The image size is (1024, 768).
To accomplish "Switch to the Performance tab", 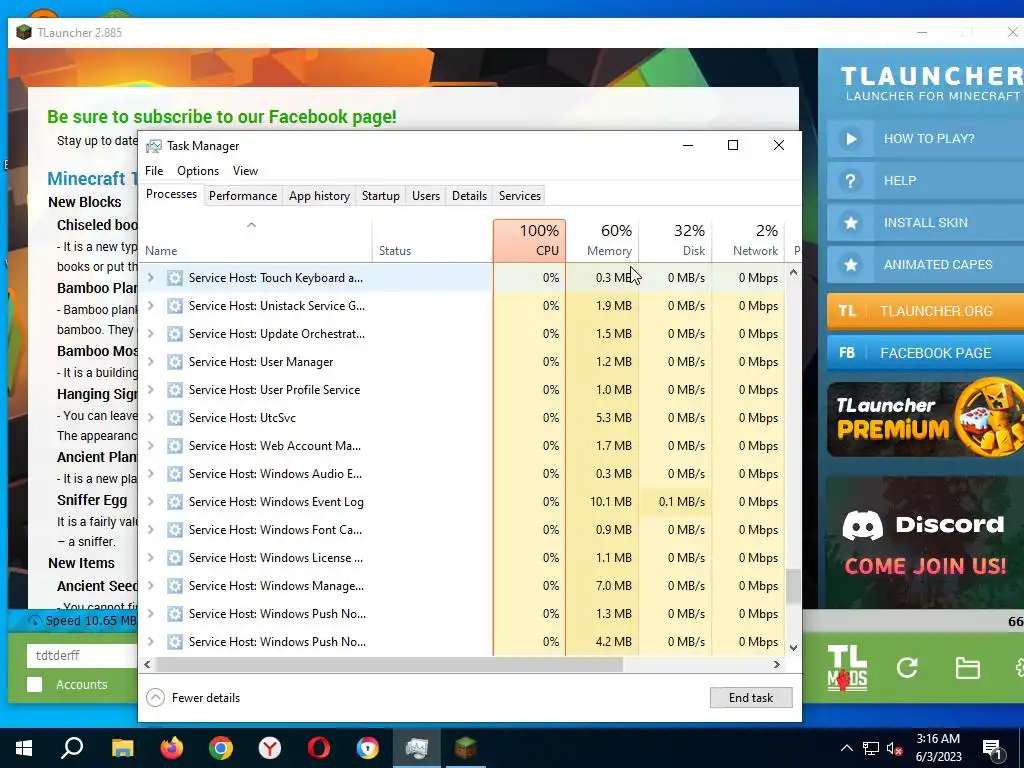I will [x=243, y=196].
